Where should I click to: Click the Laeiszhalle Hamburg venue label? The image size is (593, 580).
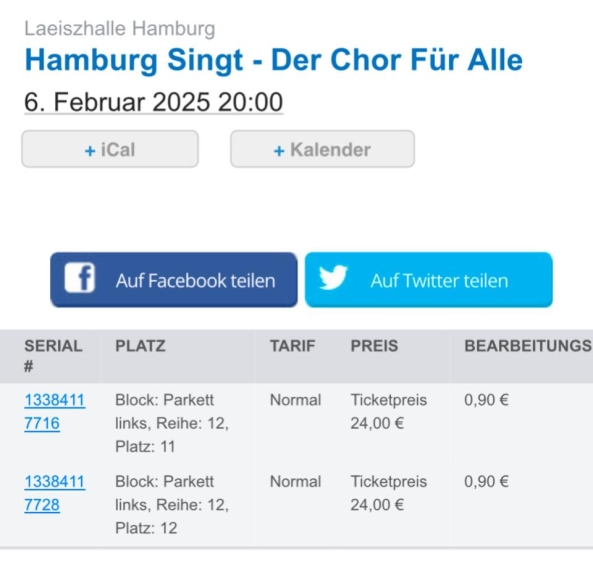[x=120, y=29]
